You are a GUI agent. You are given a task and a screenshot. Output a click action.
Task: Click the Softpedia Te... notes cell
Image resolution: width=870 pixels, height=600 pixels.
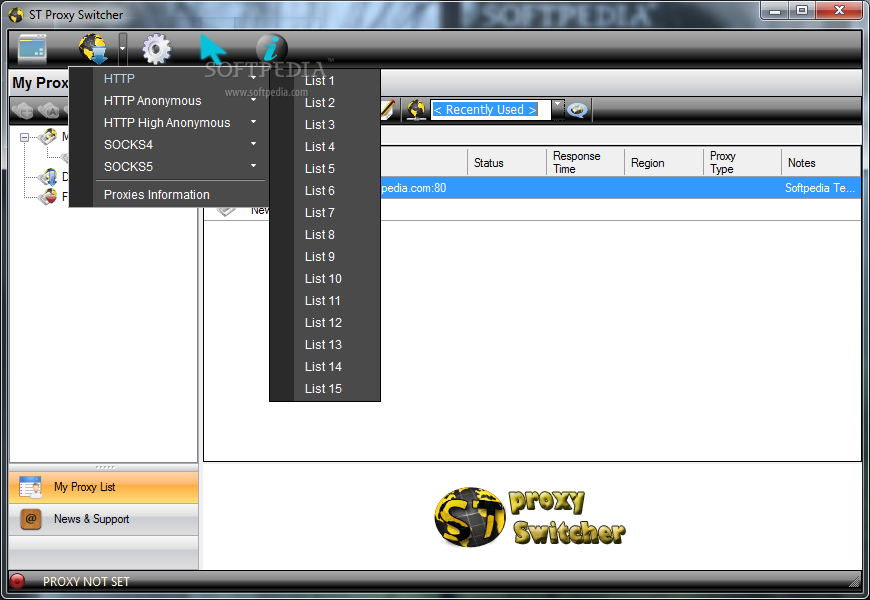(x=820, y=188)
